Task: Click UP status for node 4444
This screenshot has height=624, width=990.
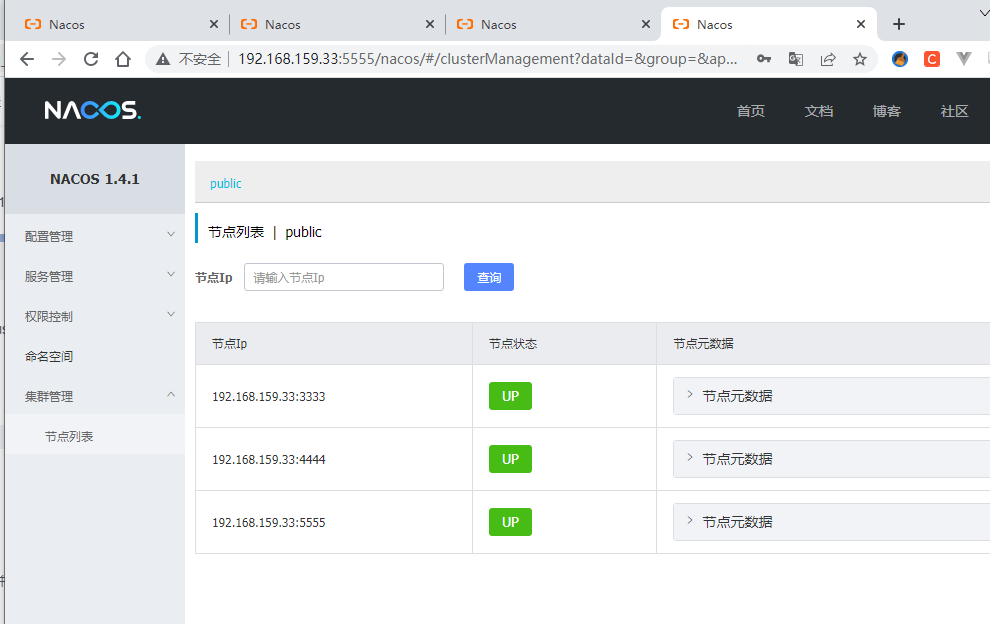Action: (510, 459)
